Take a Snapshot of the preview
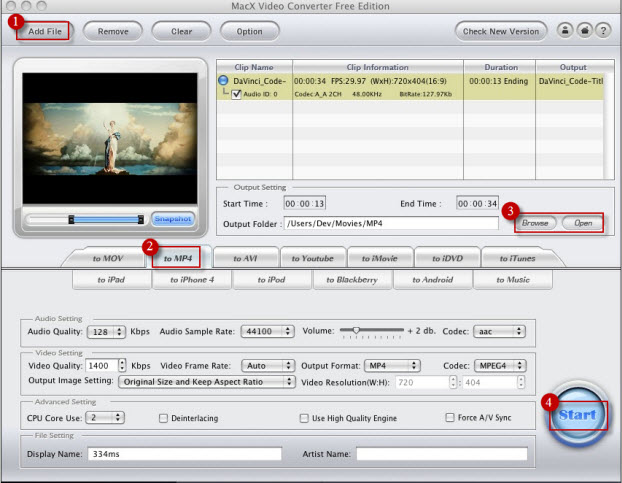The image size is (622, 483). coord(173,219)
